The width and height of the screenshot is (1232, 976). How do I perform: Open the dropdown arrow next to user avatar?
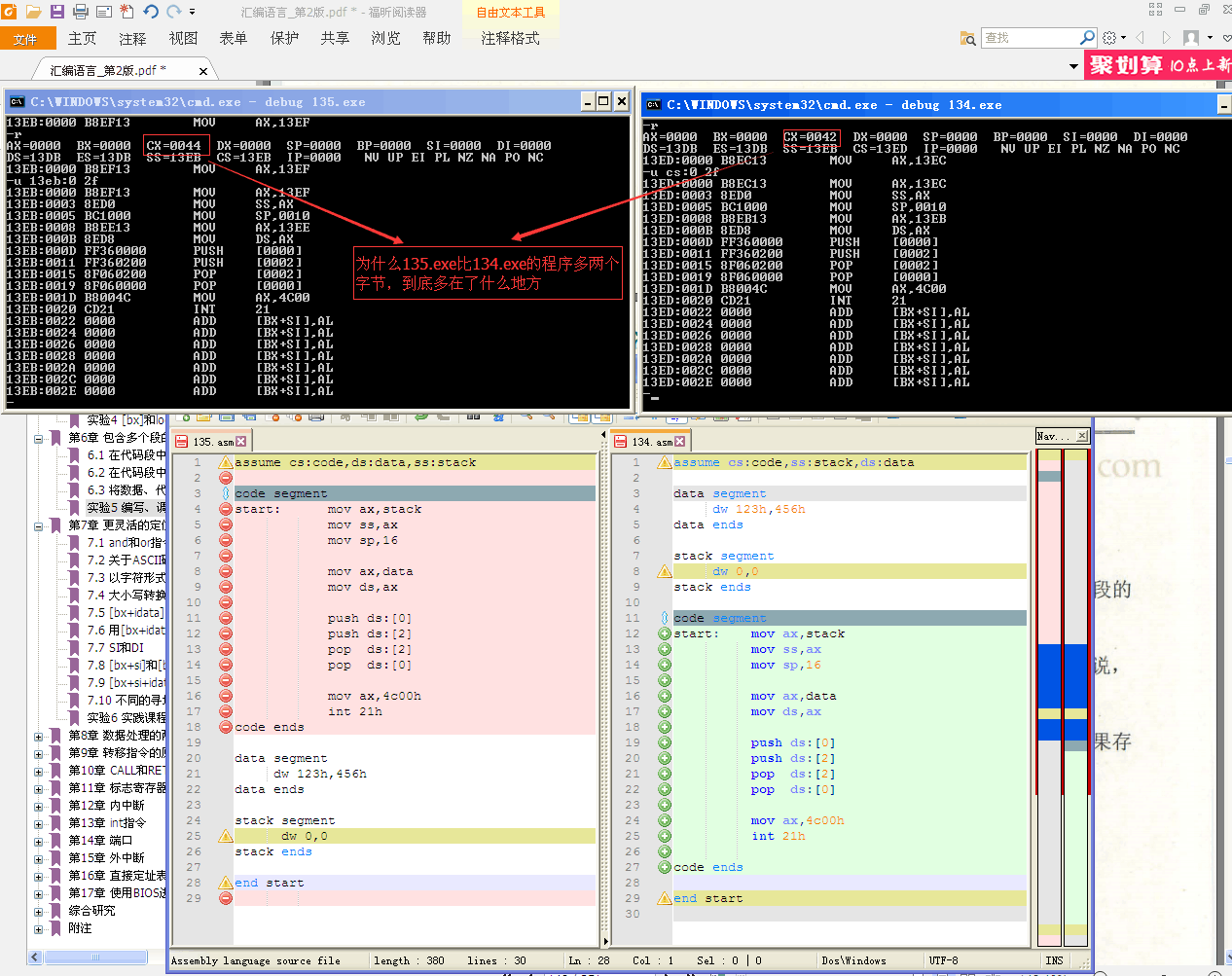(1210, 38)
